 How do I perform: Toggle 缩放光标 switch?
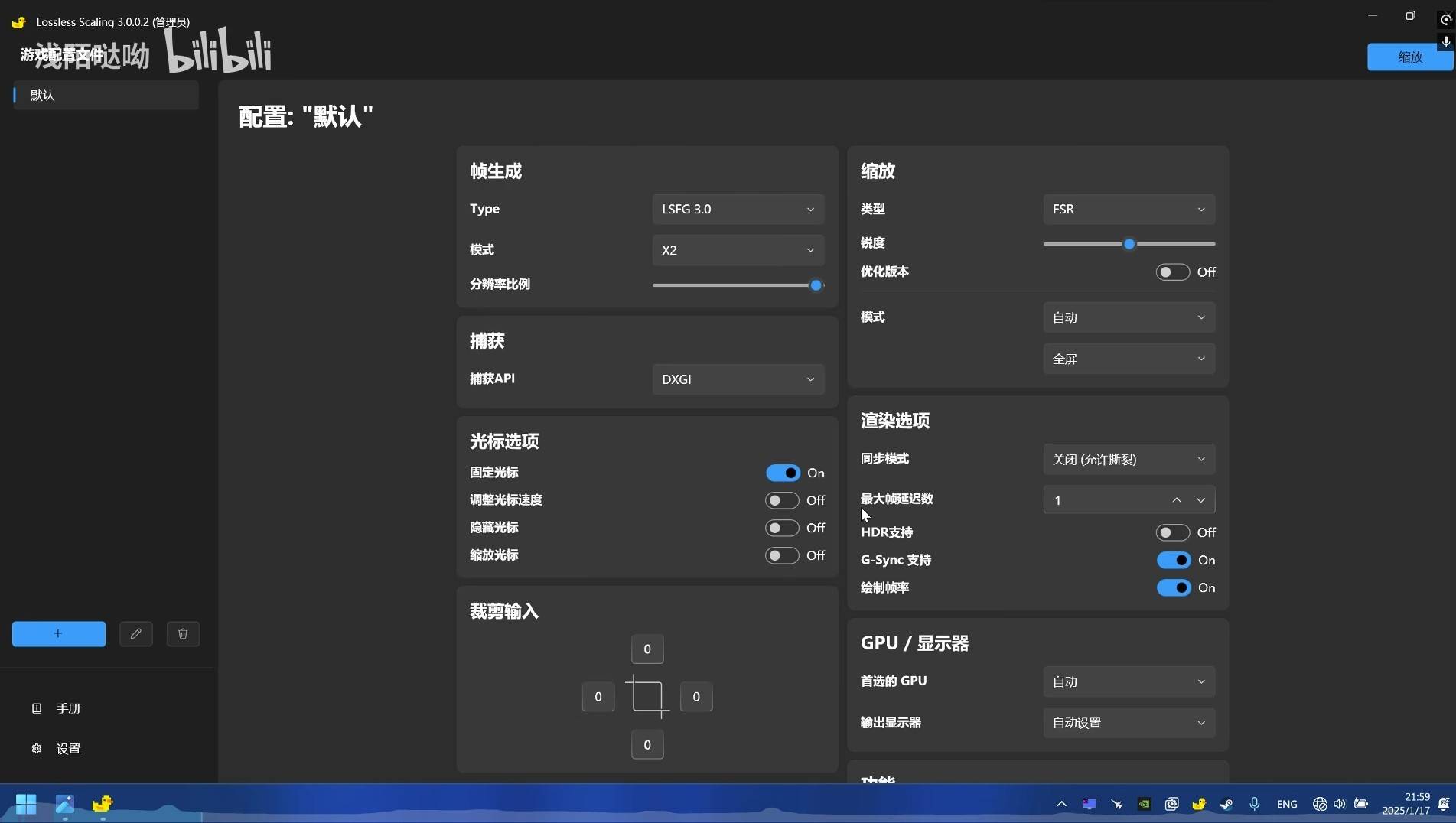click(x=783, y=556)
